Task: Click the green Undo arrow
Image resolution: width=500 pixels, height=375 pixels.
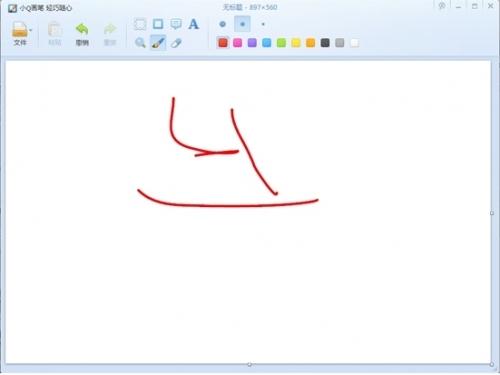Action: [x=82, y=30]
